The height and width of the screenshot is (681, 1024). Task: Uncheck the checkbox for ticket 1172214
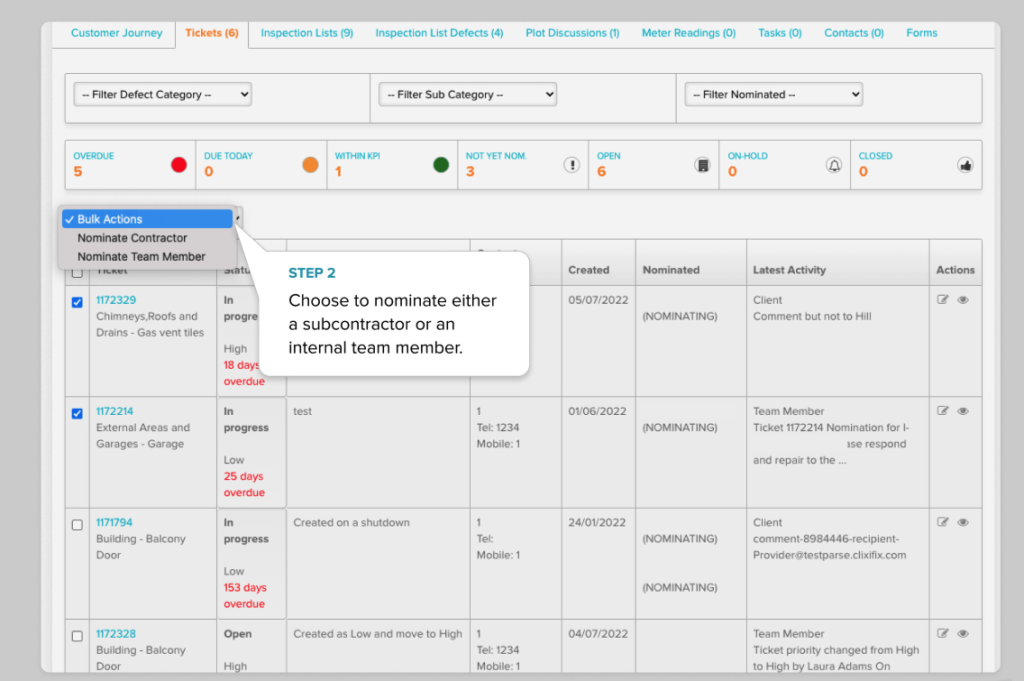click(77, 414)
